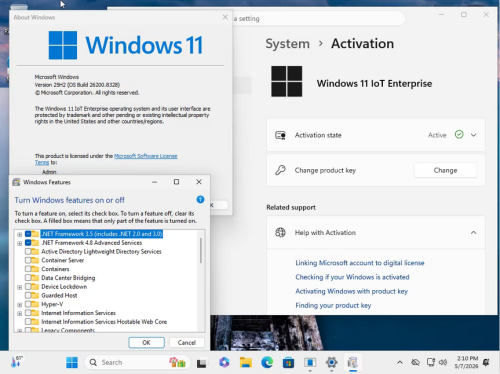The height and width of the screenshot is (374, 500).
Task: Open Checking if your Windows is activated
Action: pos(352,277)
